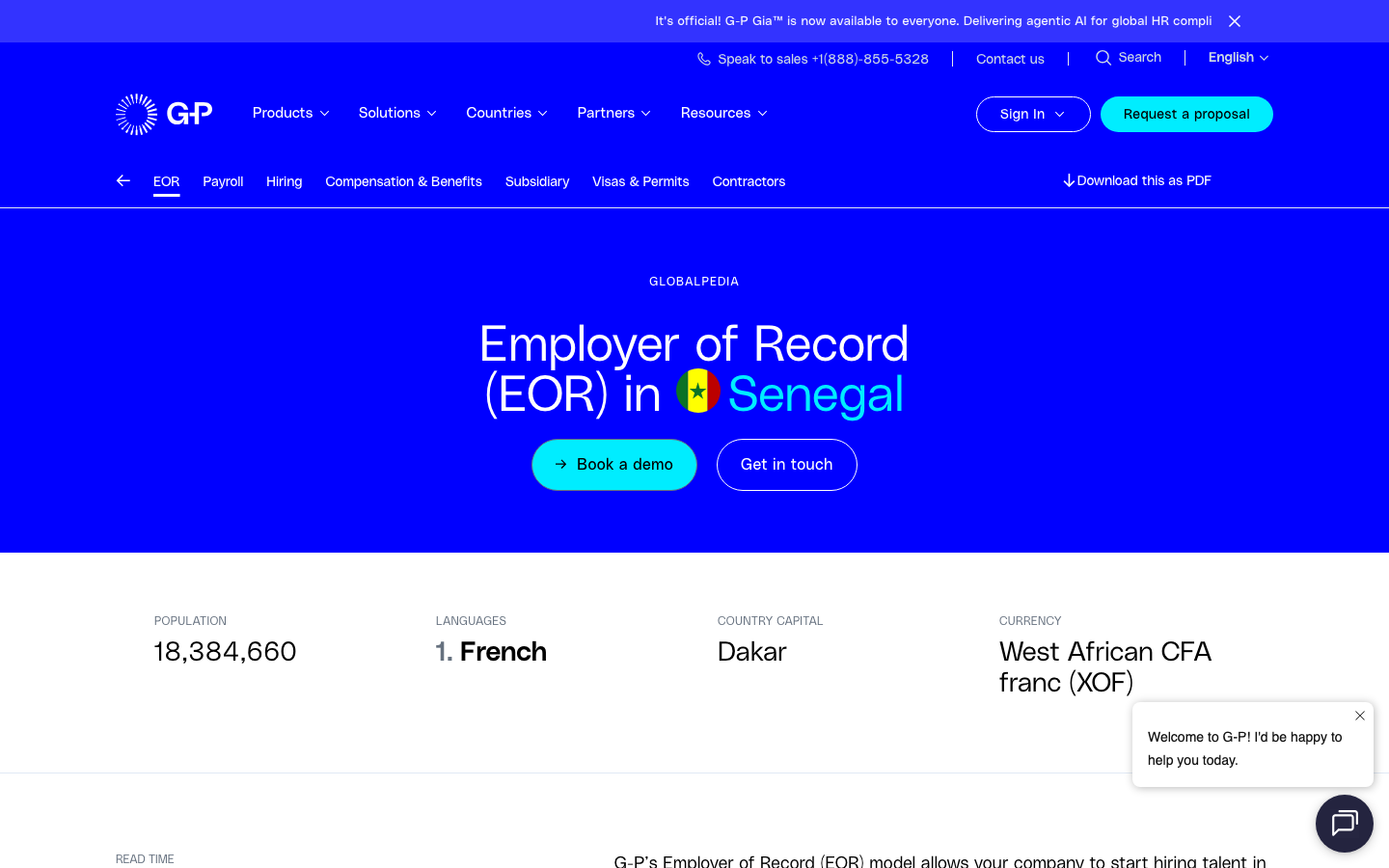Go to the Contractors tab

tap(749, 181)
